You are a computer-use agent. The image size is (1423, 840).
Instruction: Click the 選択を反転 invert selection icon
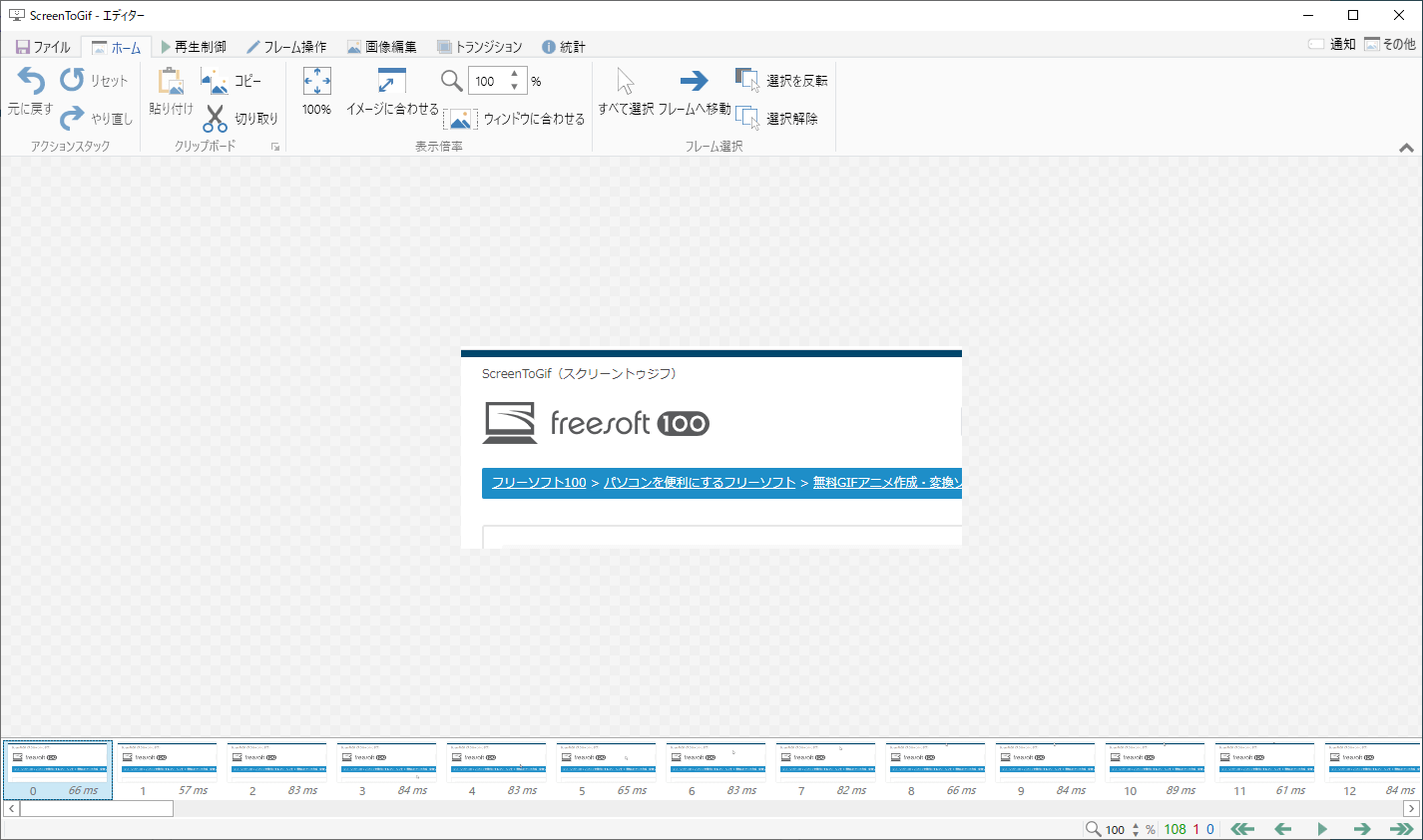coord(747,80)
